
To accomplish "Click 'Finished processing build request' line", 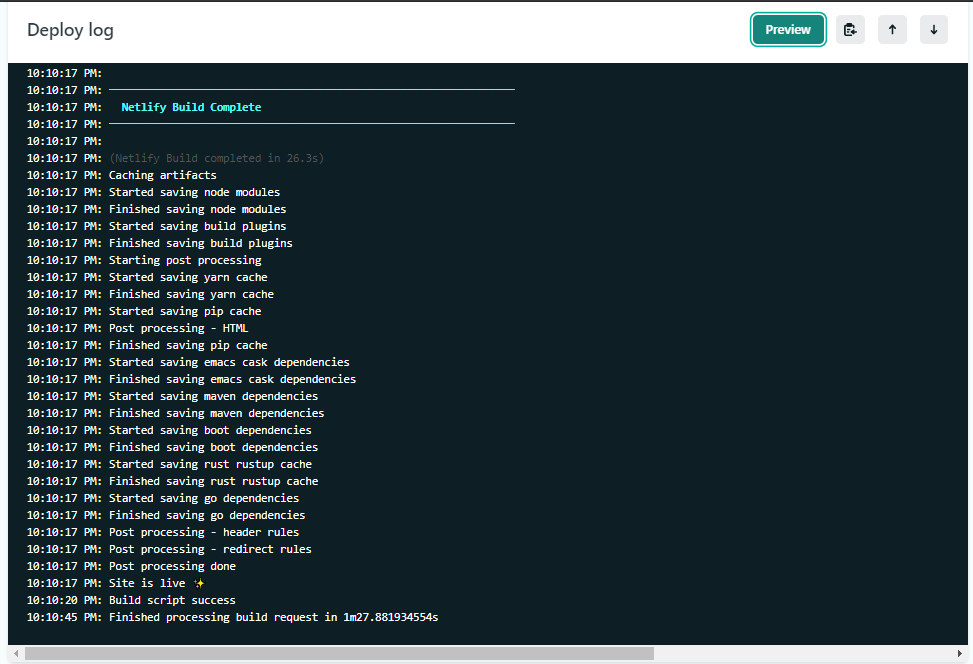I will point(274,617).
